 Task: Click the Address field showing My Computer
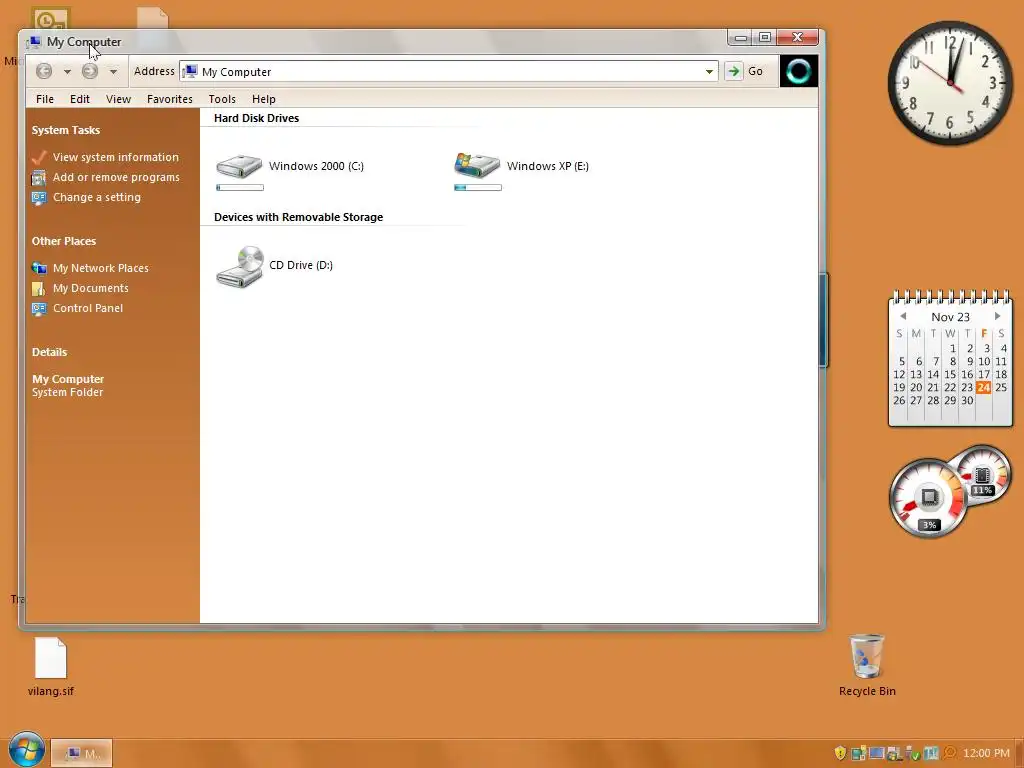449,71
